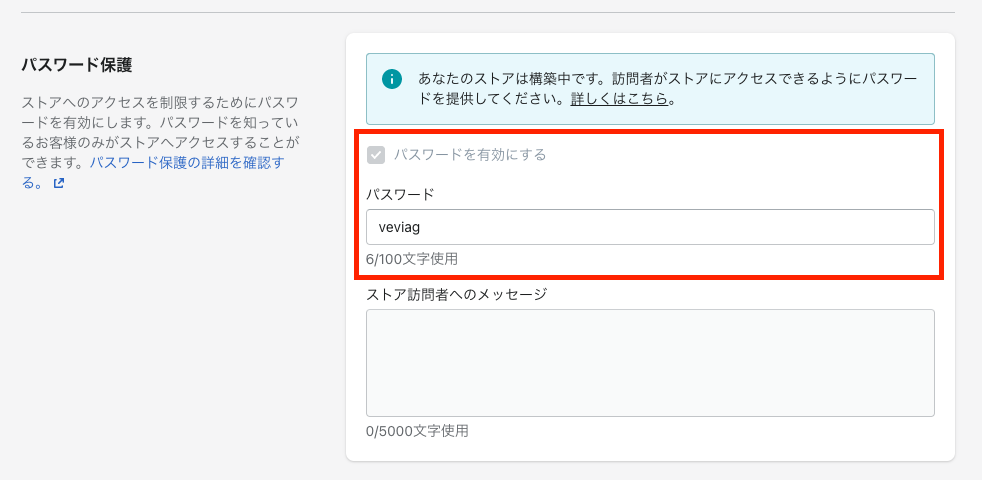The height and width of the screenshot is (480, 982).
Task: Focus the password field containing veviag
Action: tap(650, 227)
